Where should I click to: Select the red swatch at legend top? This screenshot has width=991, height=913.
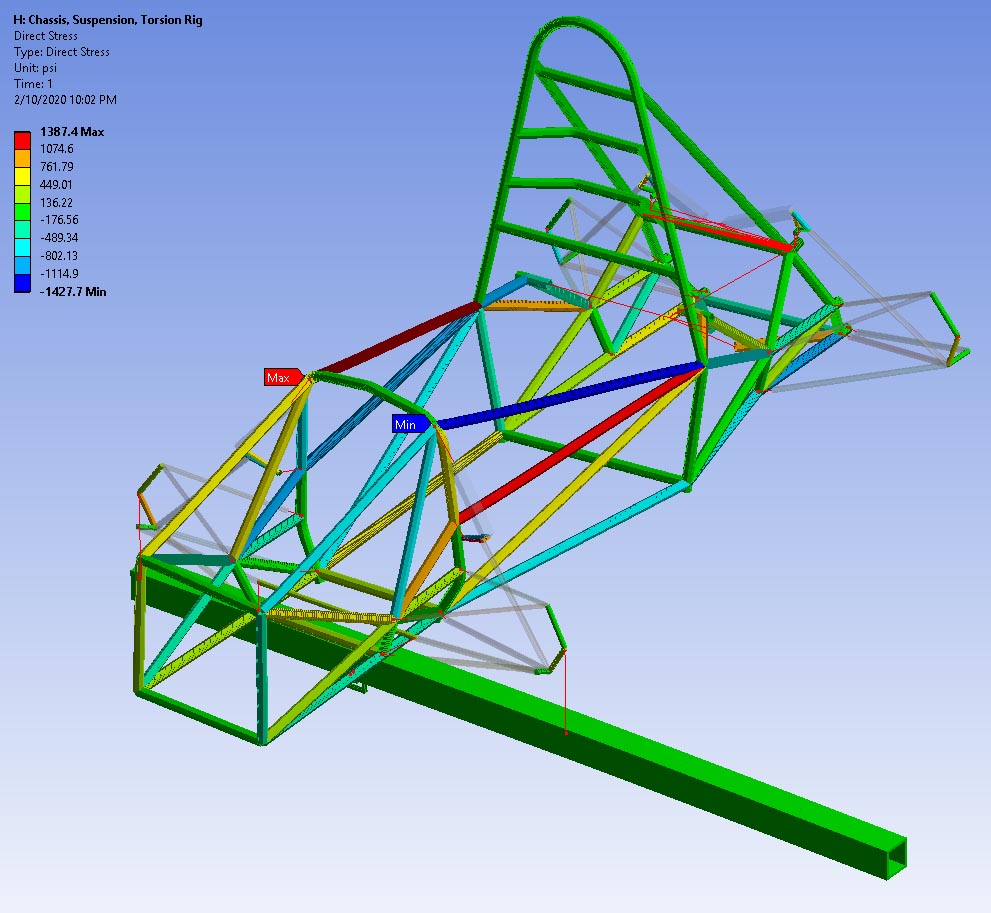click(x=22, y=140)
